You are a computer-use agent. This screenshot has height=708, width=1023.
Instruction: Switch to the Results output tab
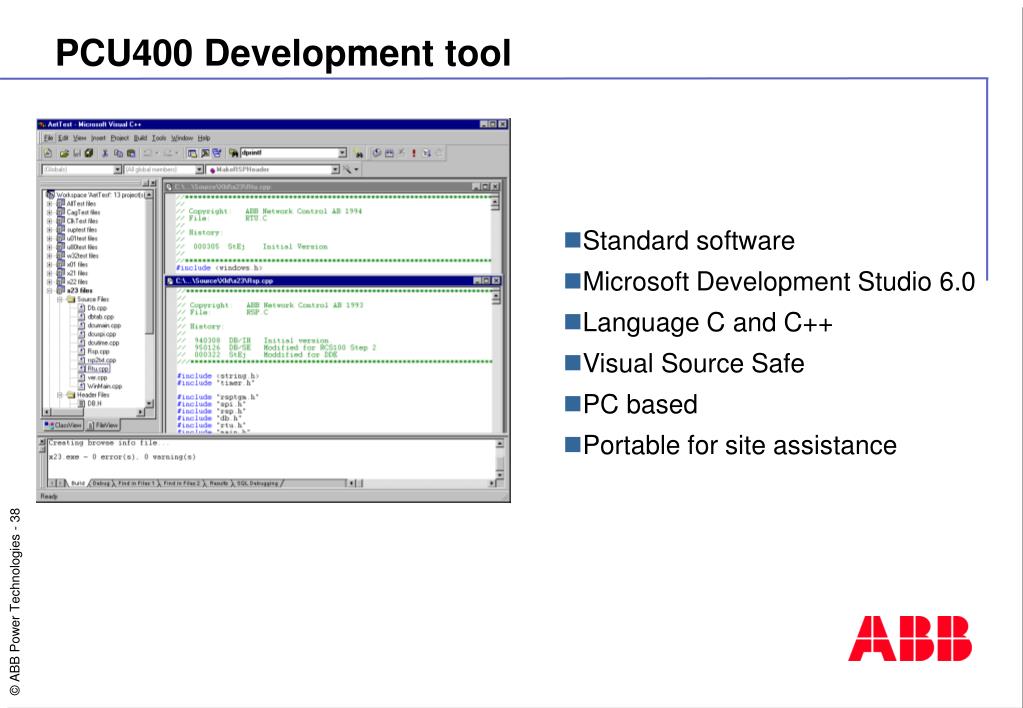point(219,484)
